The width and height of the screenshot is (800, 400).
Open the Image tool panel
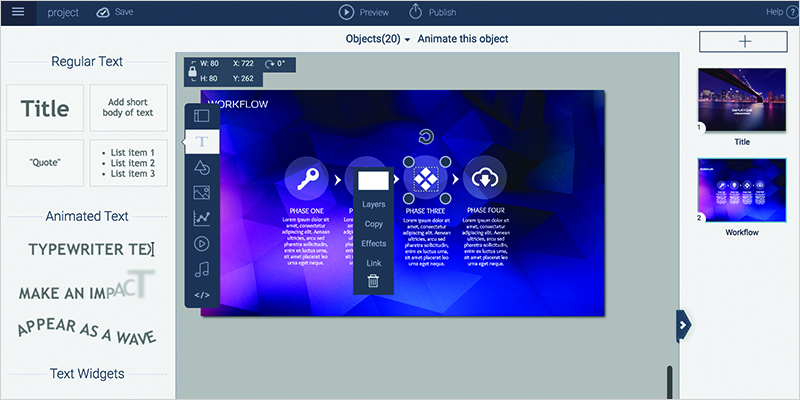(201, 192)
